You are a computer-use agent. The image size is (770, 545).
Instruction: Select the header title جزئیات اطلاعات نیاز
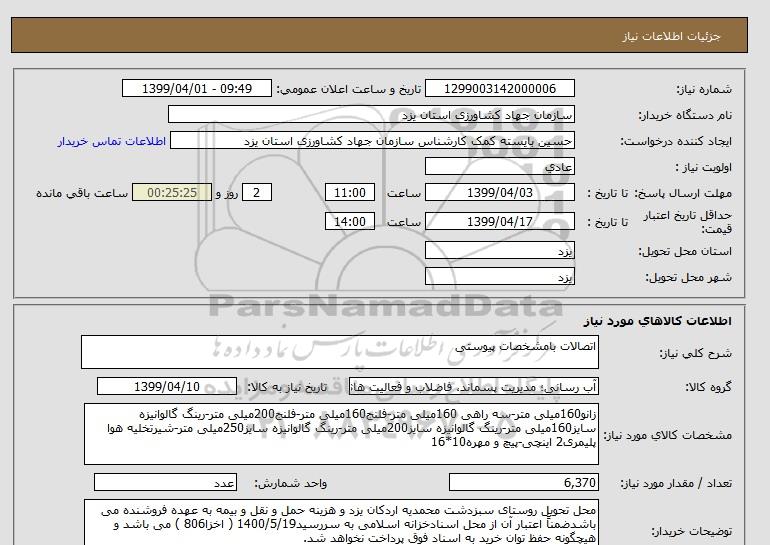pyautogui.click(x=671, y=36)
